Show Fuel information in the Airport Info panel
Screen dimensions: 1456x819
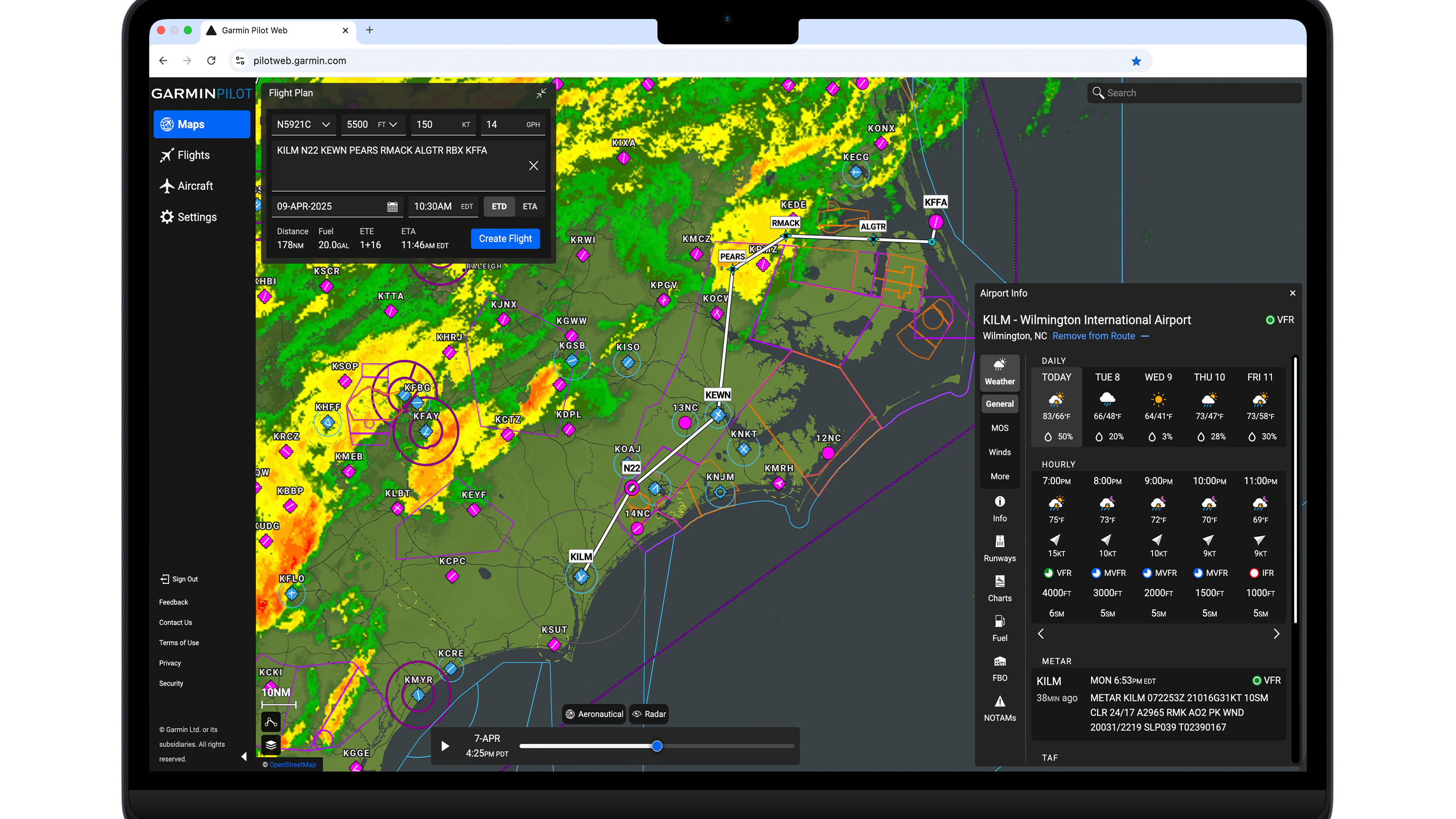[x=999, y=629]
